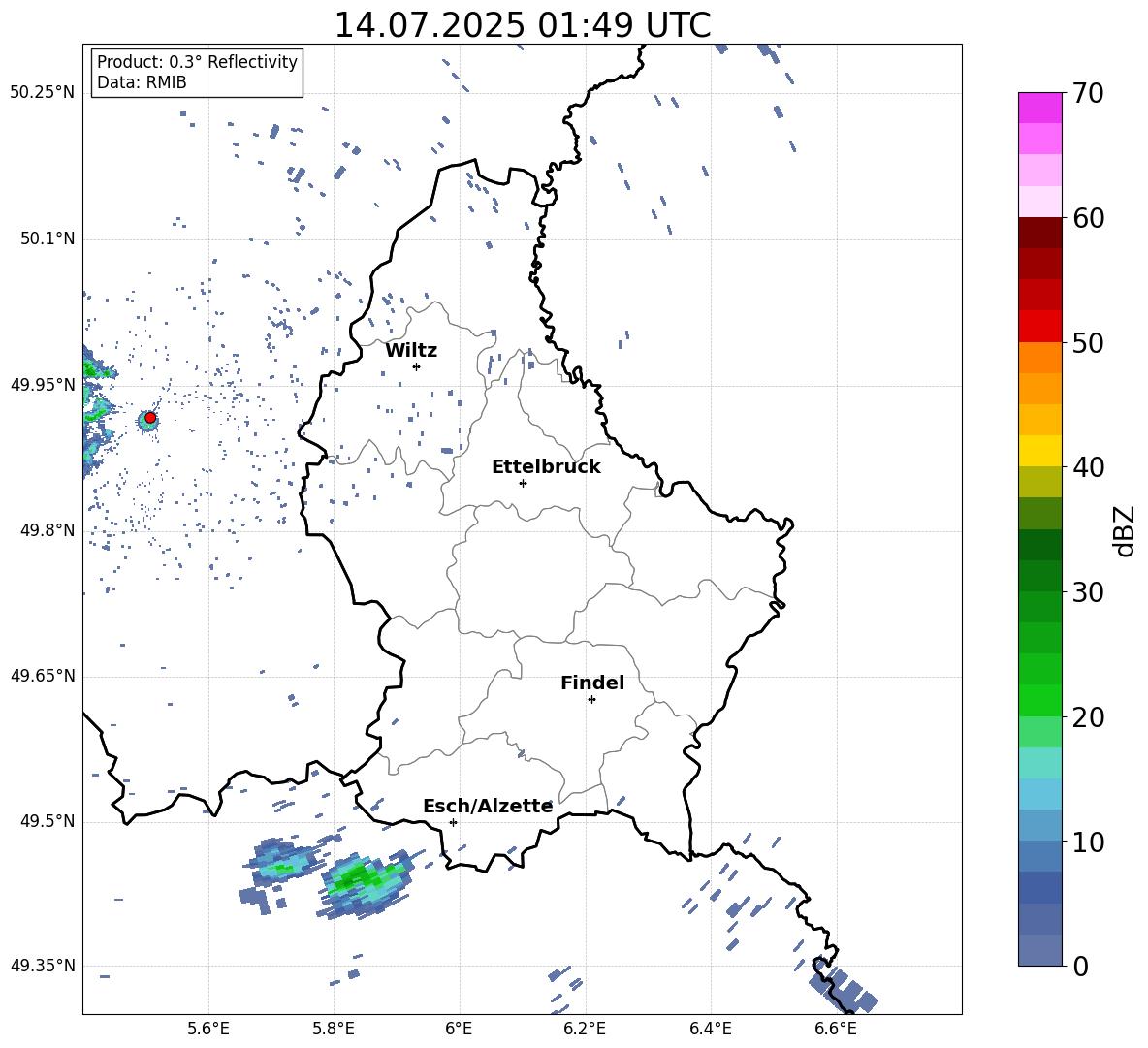The width and height of the screenshot is (1148, 1048).
Task: Click the cross marker under Ettelbruck
Action: click(x=523, y=483)
